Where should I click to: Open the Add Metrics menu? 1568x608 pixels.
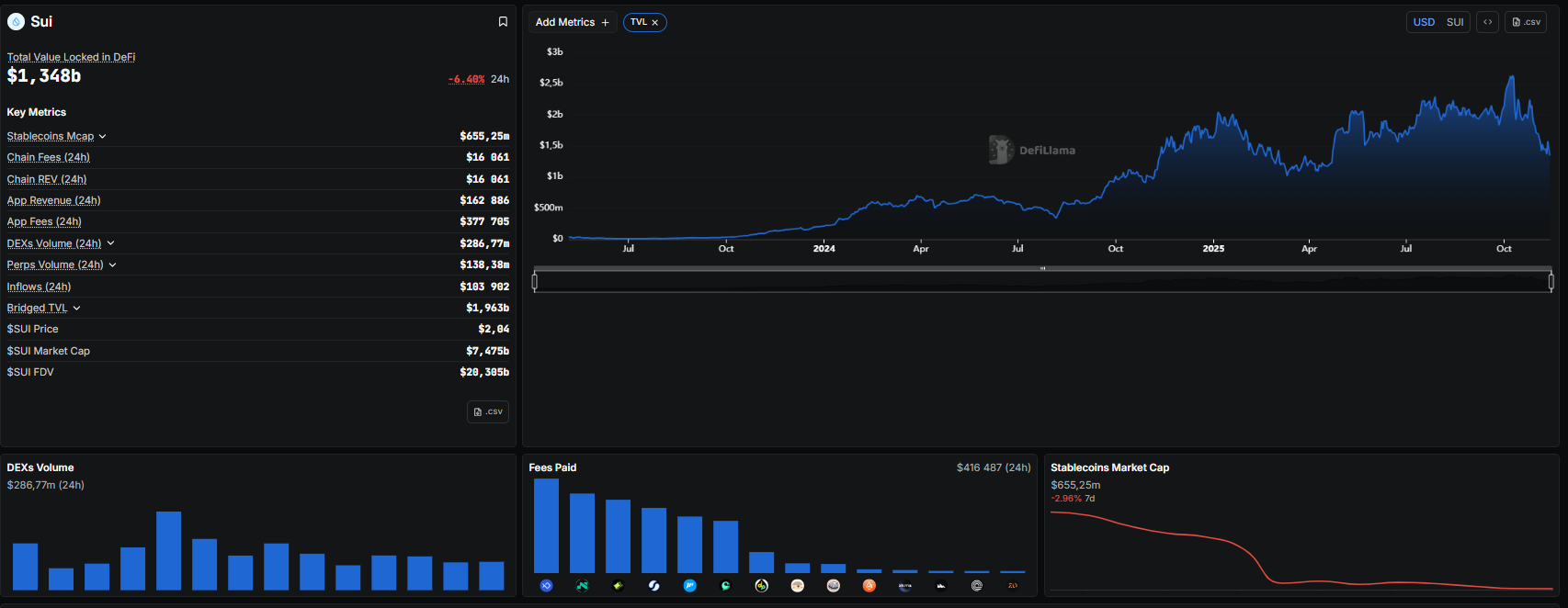572,22
